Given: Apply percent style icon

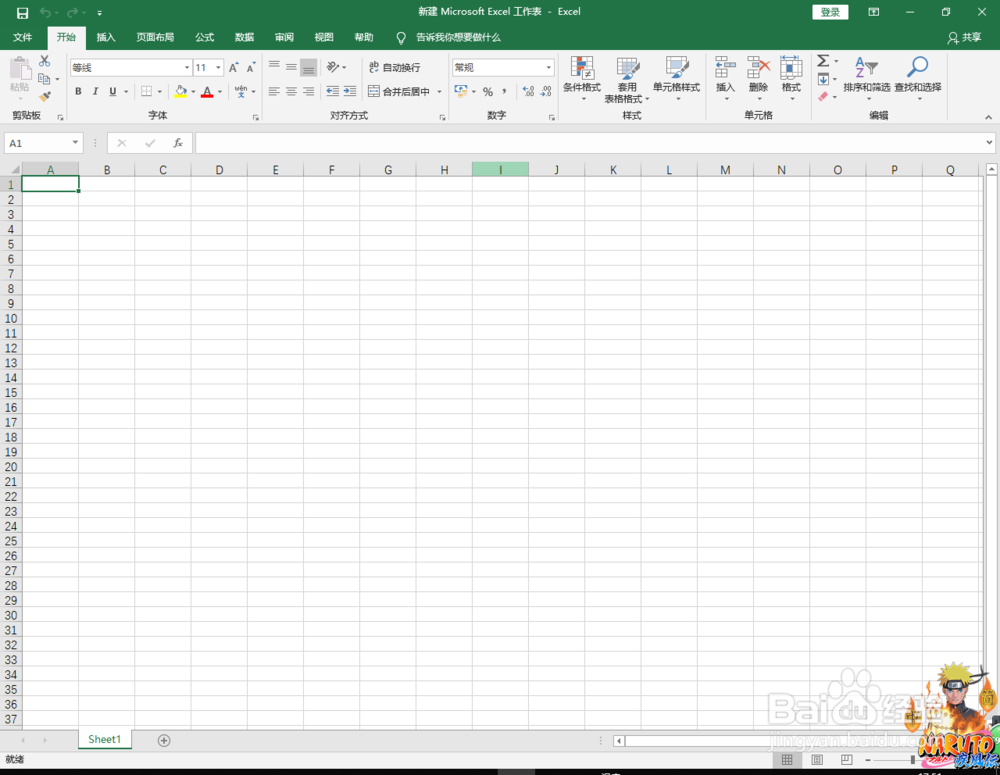Looking at the screenshot, I should pyautogui.click(x=488, y=92).
